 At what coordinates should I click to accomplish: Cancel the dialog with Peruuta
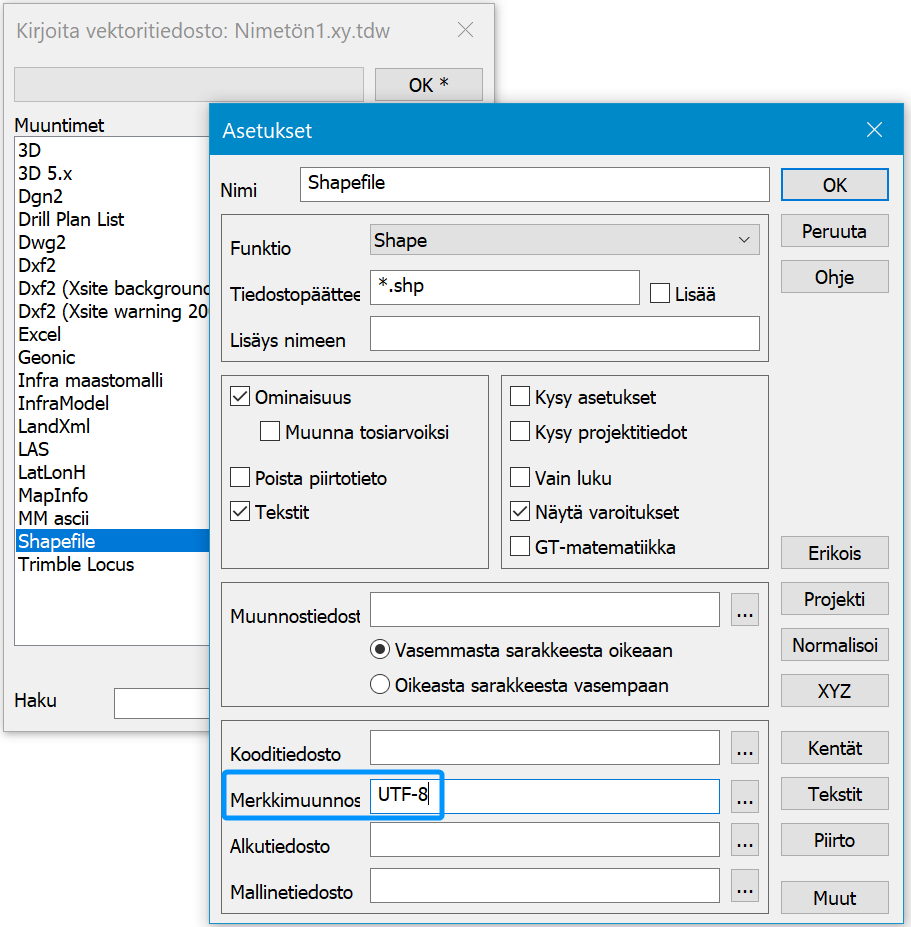(x=834, y=230)
